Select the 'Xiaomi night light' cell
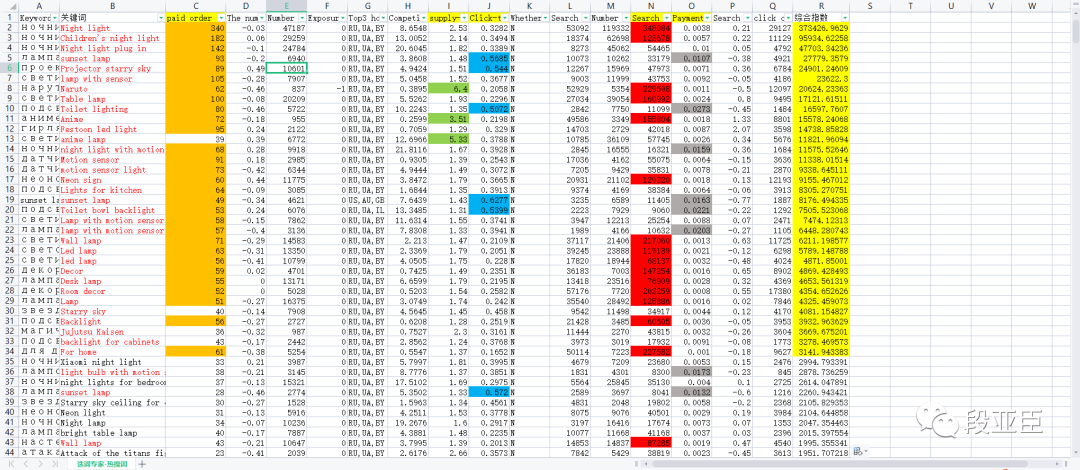 (x=112, y=362)
